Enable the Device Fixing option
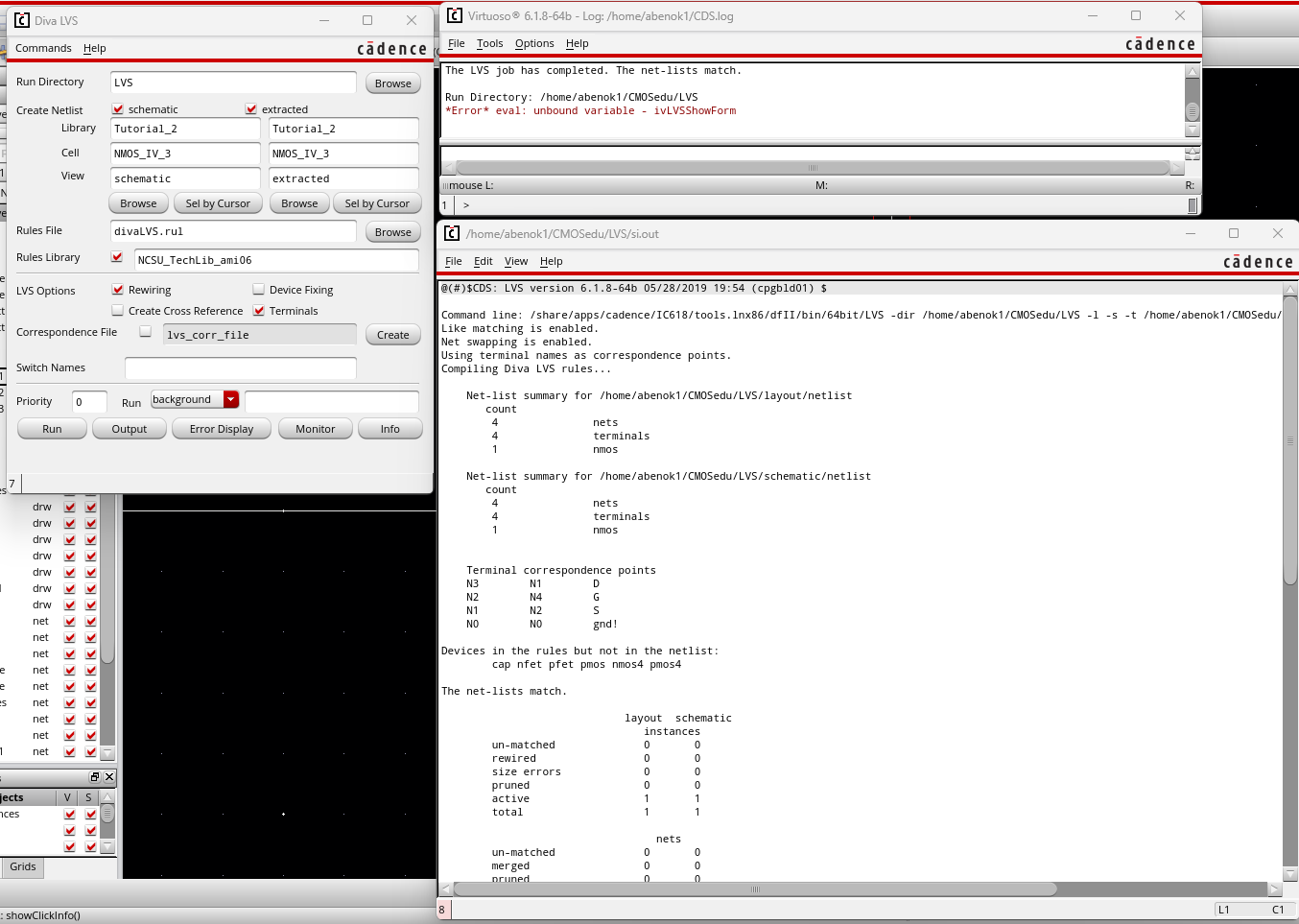Viewport: 1299px width, 924px height. 259,290
